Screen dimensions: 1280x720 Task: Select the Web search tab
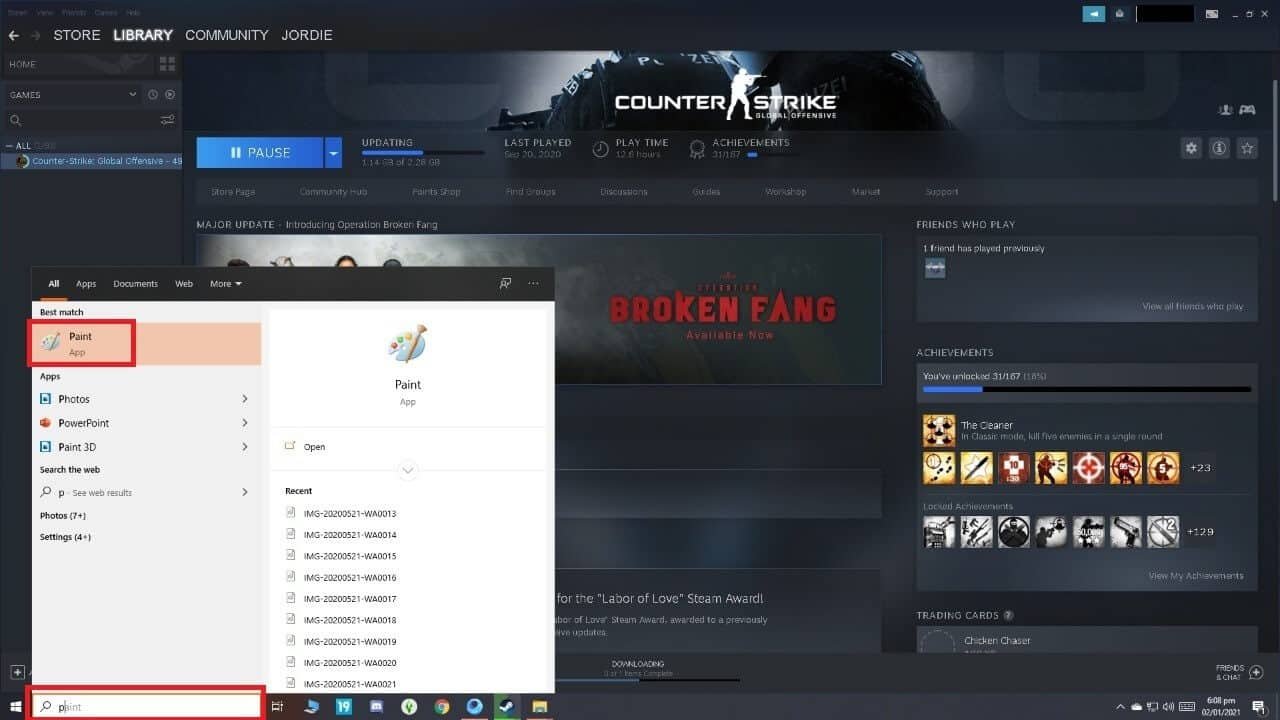(x=184, y=284)
